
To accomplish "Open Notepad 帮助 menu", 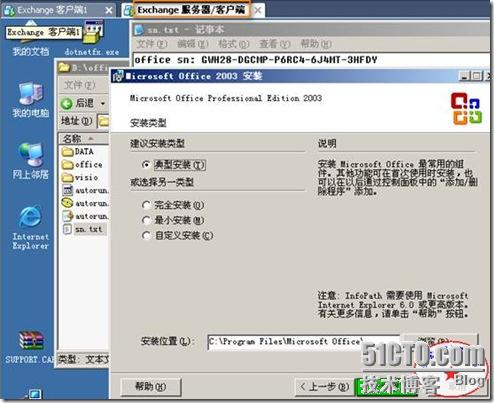I will pos(316,44).
